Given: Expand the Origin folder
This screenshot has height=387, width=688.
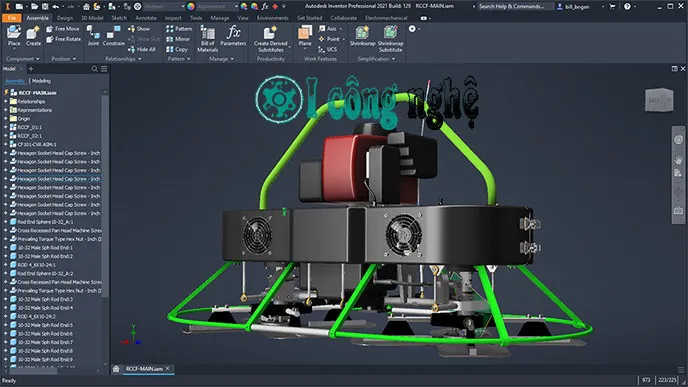Looking at the screenshot, I should click(x=6, y=118).
